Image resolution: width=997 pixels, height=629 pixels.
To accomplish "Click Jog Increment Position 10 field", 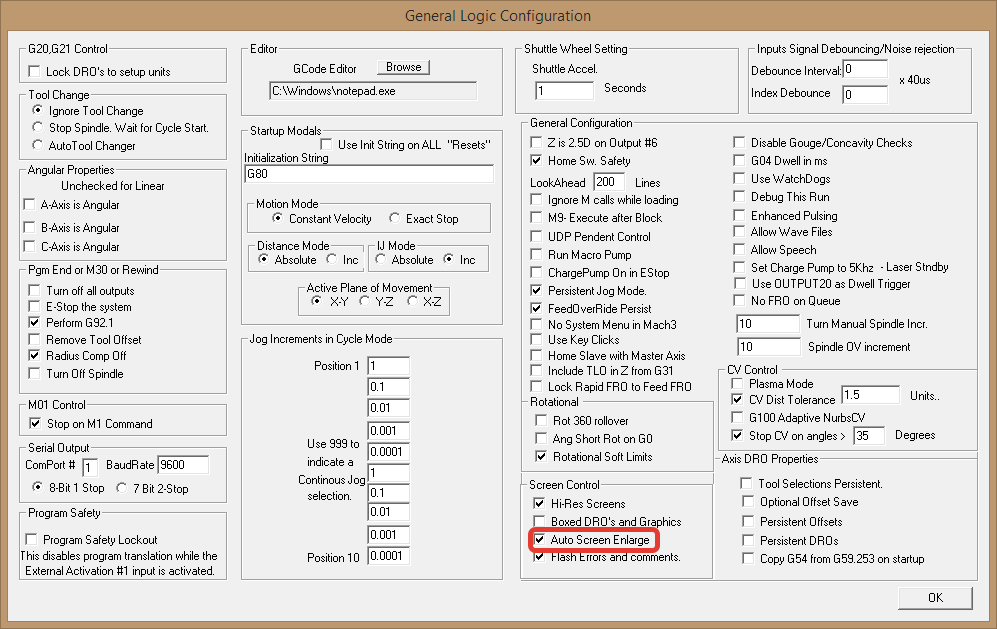I will point(388,556).
